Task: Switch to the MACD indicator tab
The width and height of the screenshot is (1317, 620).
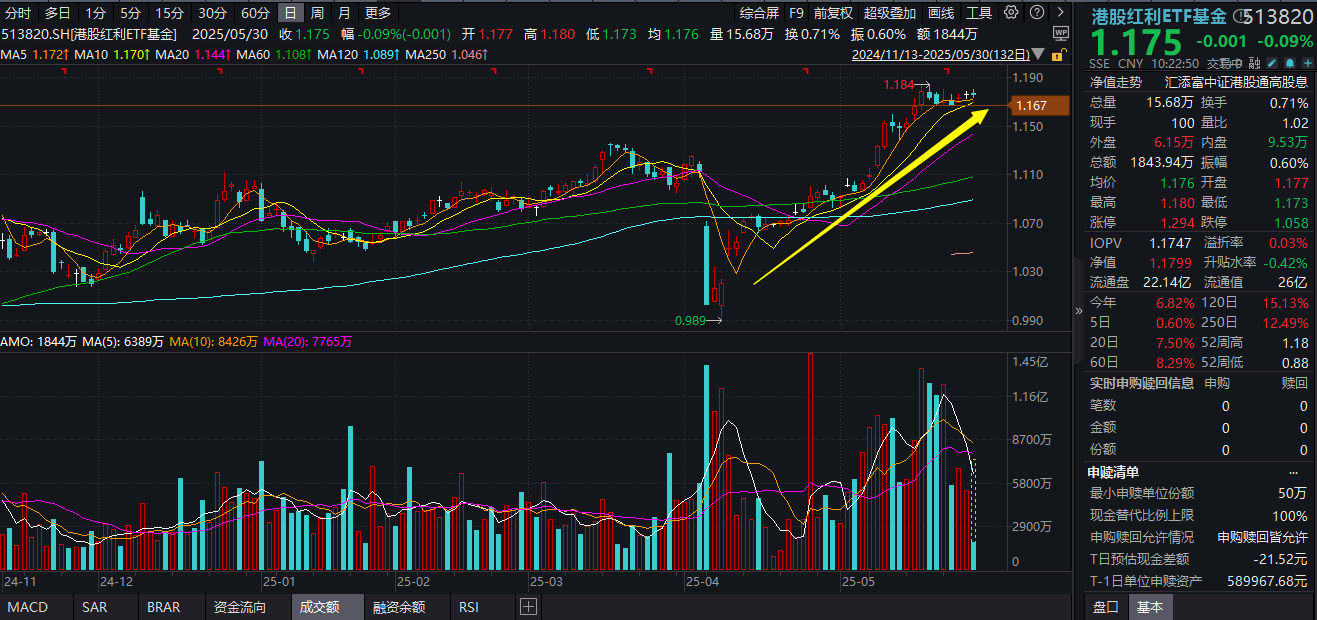Action: coord(30,606)
